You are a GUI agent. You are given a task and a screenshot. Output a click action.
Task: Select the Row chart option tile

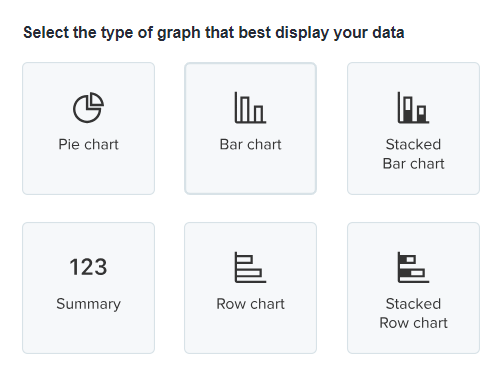click(x=250, y=288)
